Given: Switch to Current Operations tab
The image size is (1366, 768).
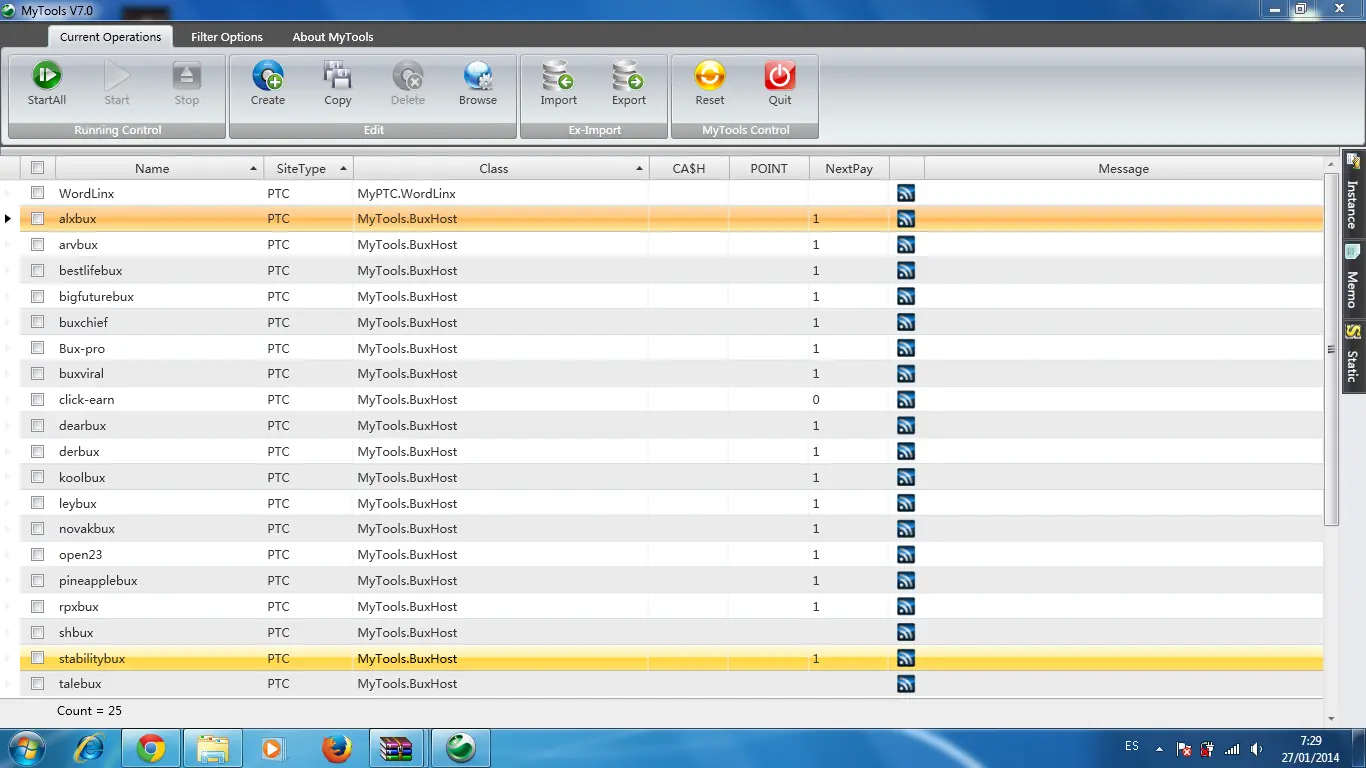Looking at the screenshot, I should click(110, 37).
